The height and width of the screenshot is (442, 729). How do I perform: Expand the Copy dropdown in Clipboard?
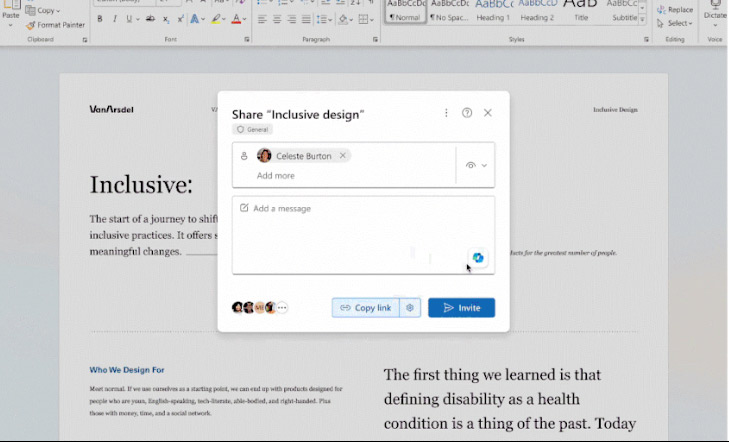pos(46,11)
